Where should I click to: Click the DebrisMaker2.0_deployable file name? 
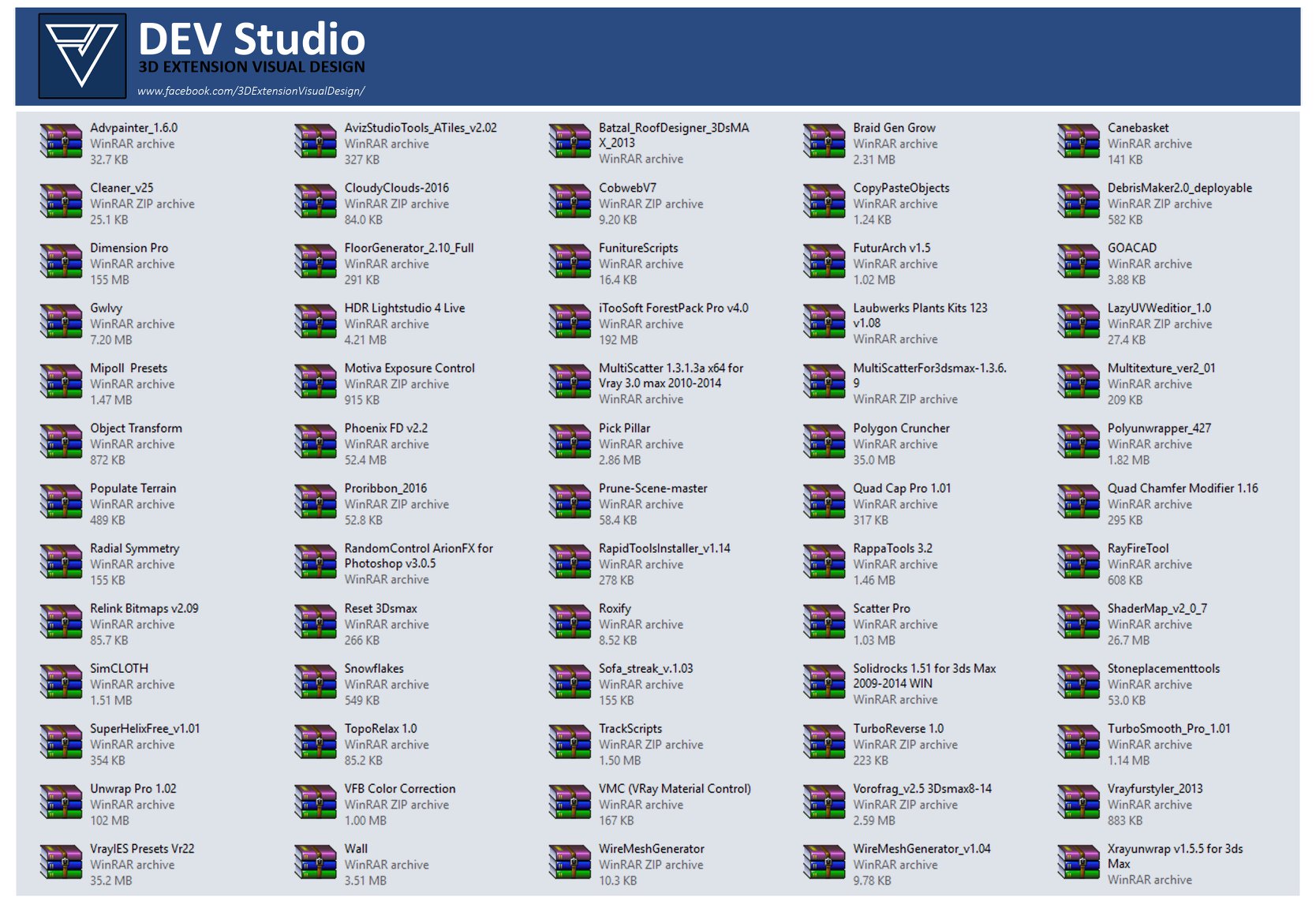[x=1180, y=188]
